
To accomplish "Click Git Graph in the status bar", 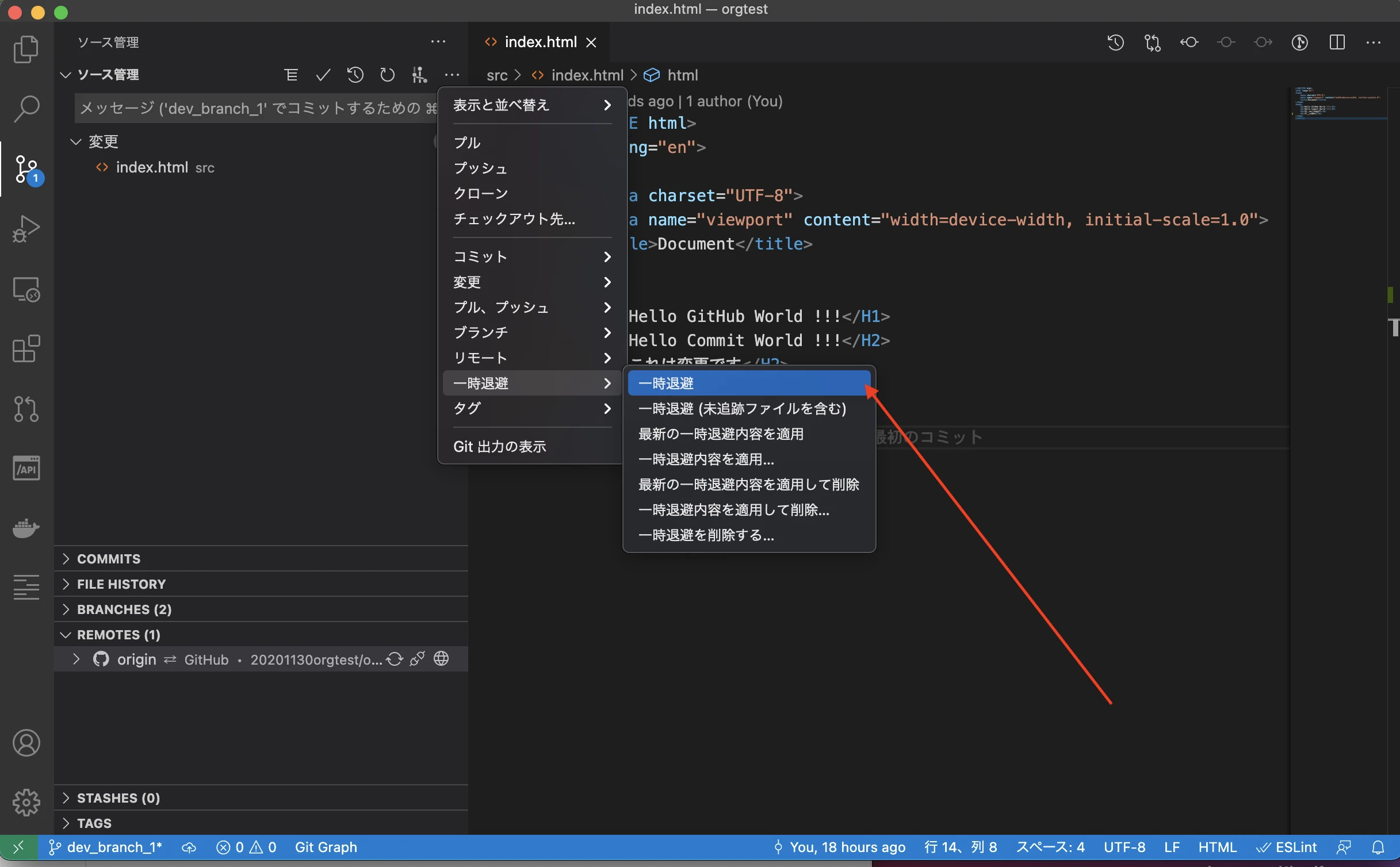I will [326, 847].
